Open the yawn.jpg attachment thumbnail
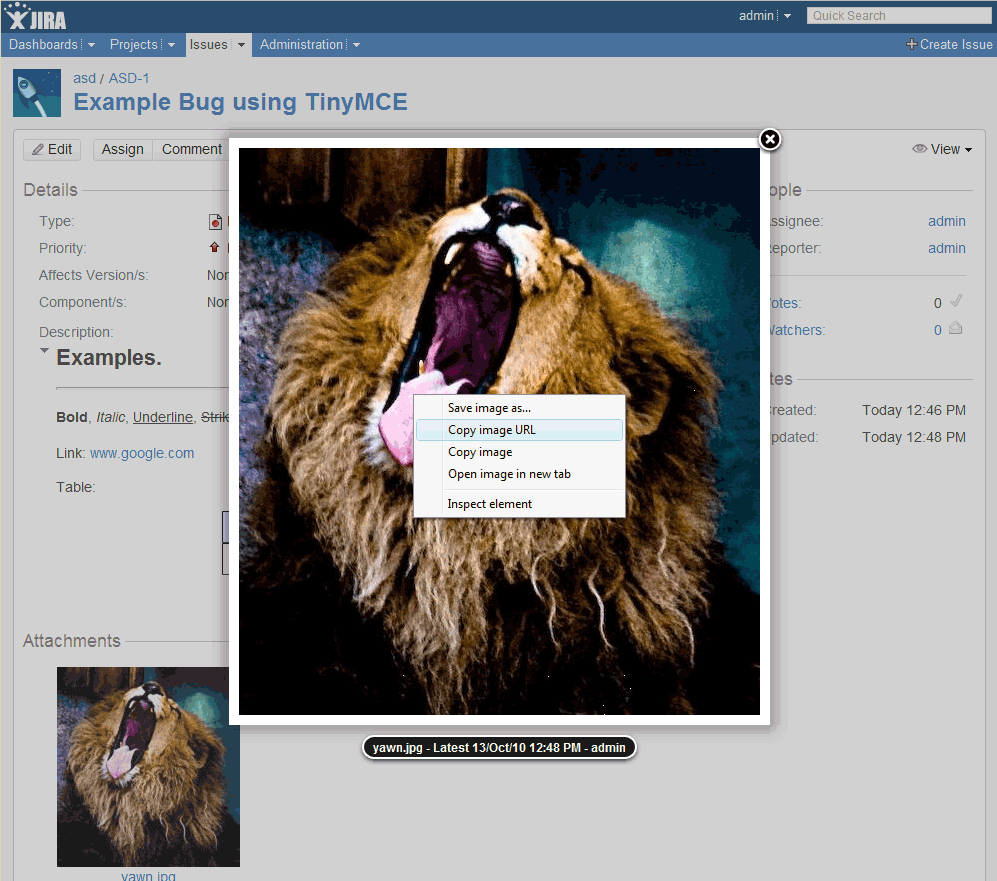This screenshot has width=997, height=881. (x=148, y=766)
